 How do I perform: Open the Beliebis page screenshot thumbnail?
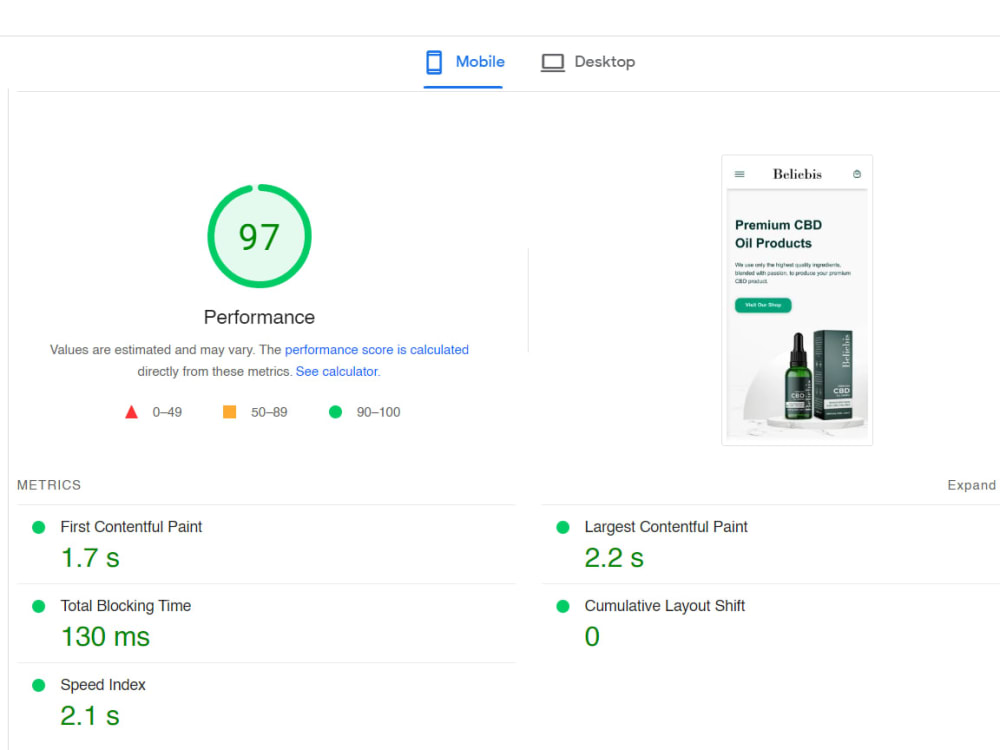(x=797, y=300)
